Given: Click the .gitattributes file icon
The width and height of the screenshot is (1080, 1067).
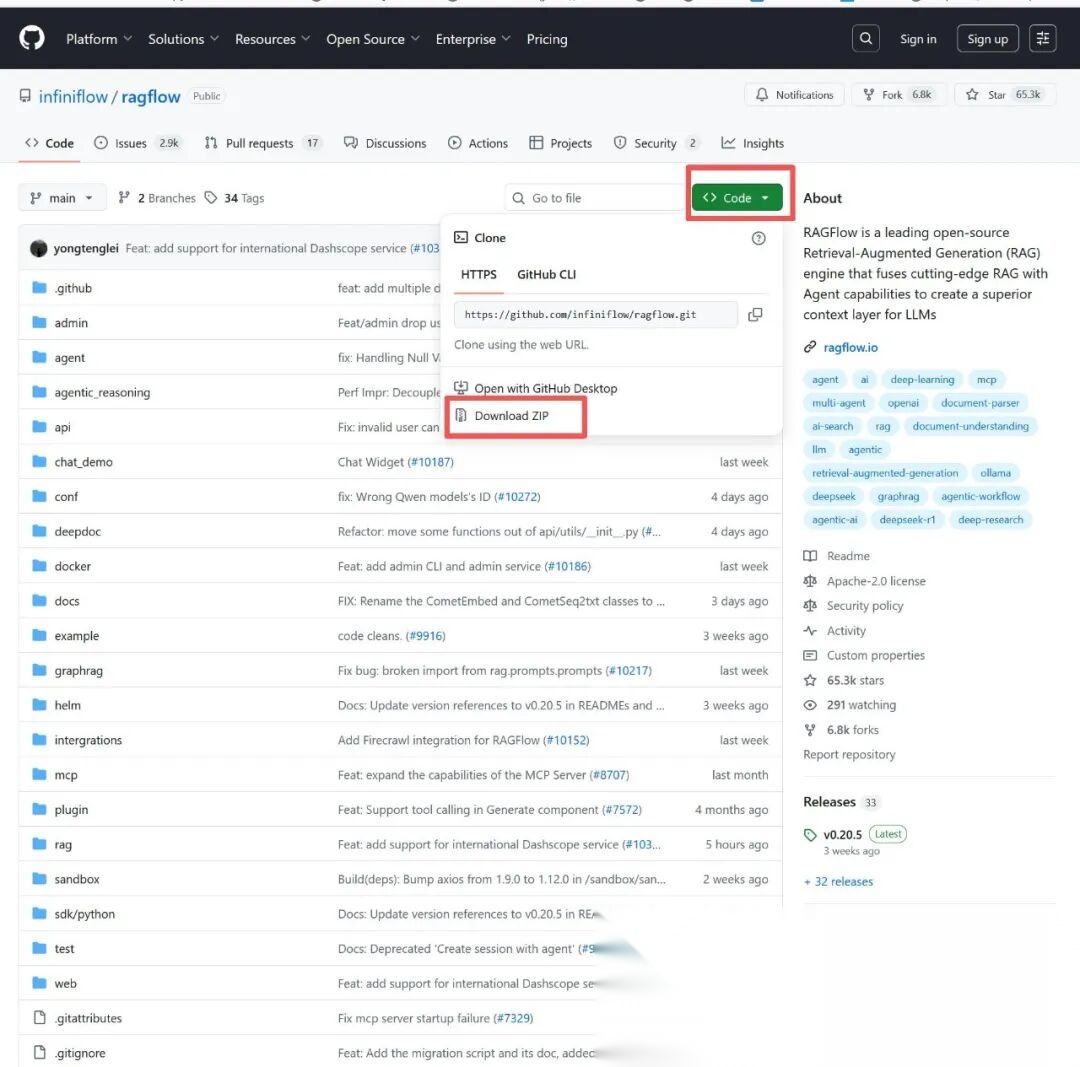Looking at the screenshot, I should click(39, 1018).
